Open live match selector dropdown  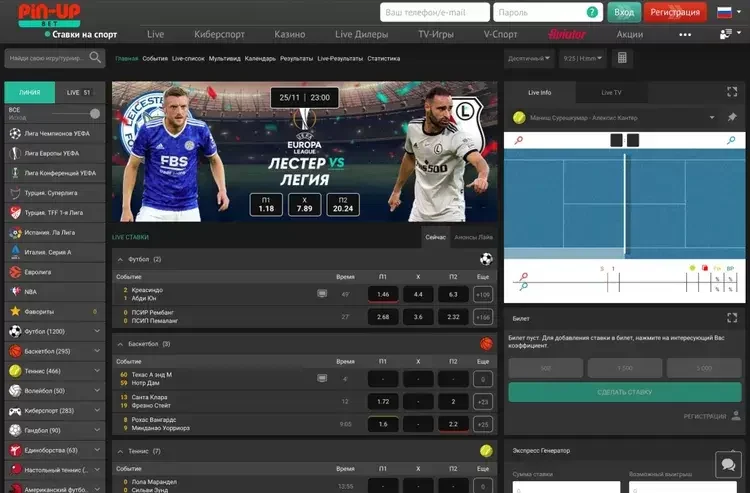click(712, 118)
